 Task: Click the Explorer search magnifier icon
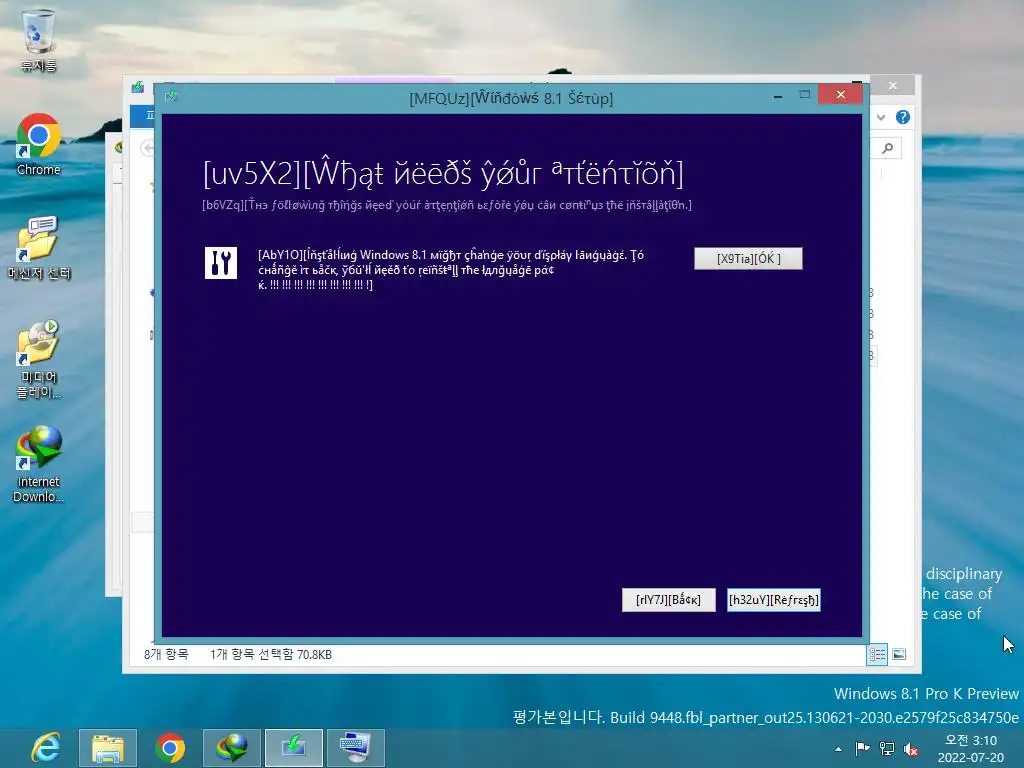[887, 148]
